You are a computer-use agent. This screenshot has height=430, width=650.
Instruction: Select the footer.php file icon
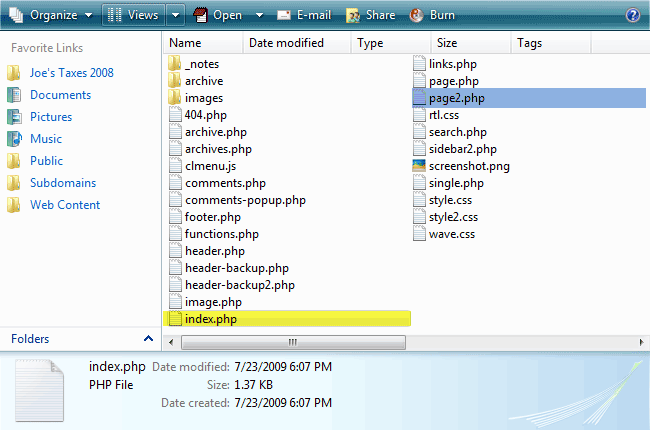click(x=175, y=216)
